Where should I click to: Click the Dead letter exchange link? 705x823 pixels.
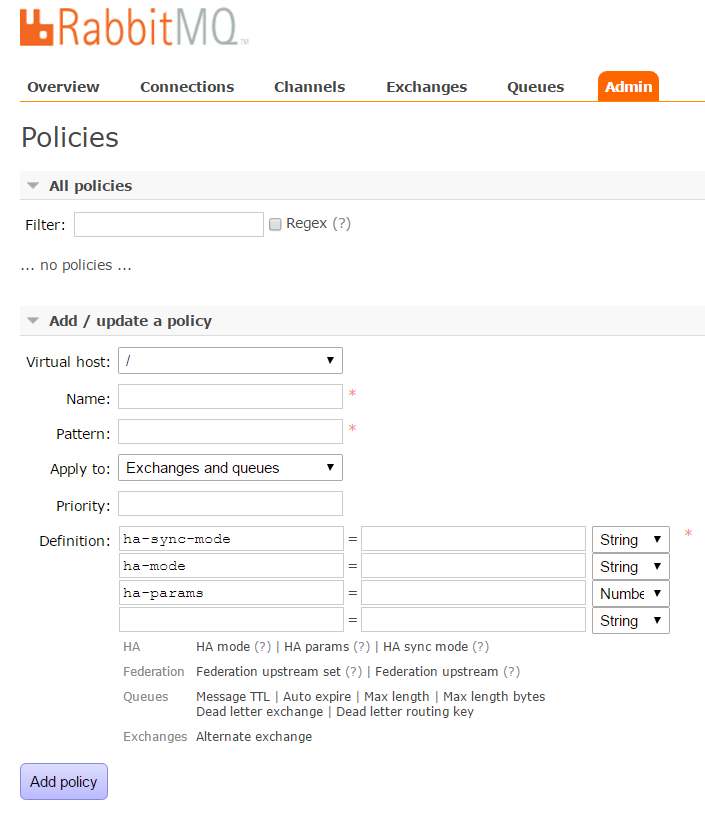(259, 712)
